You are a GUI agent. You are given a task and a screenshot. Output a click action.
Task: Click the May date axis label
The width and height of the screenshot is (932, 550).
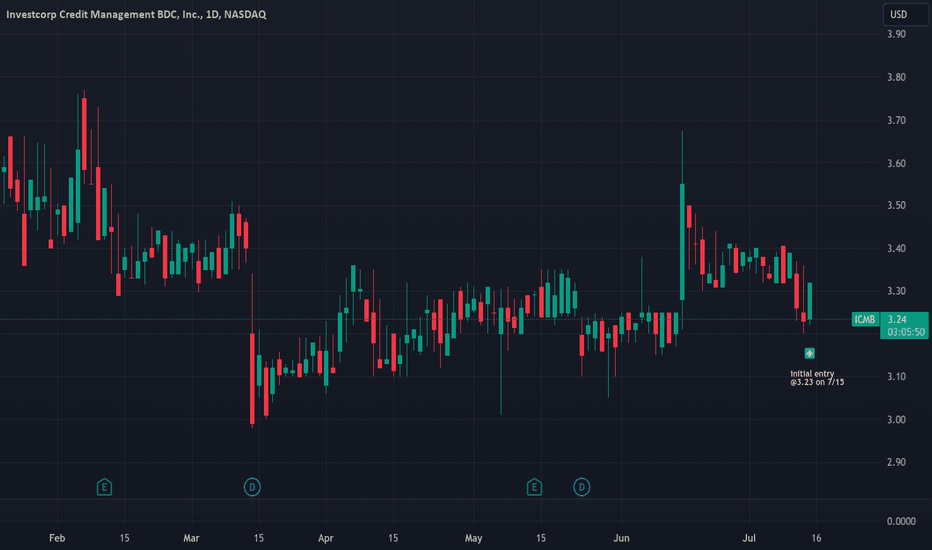pos(474,538)
